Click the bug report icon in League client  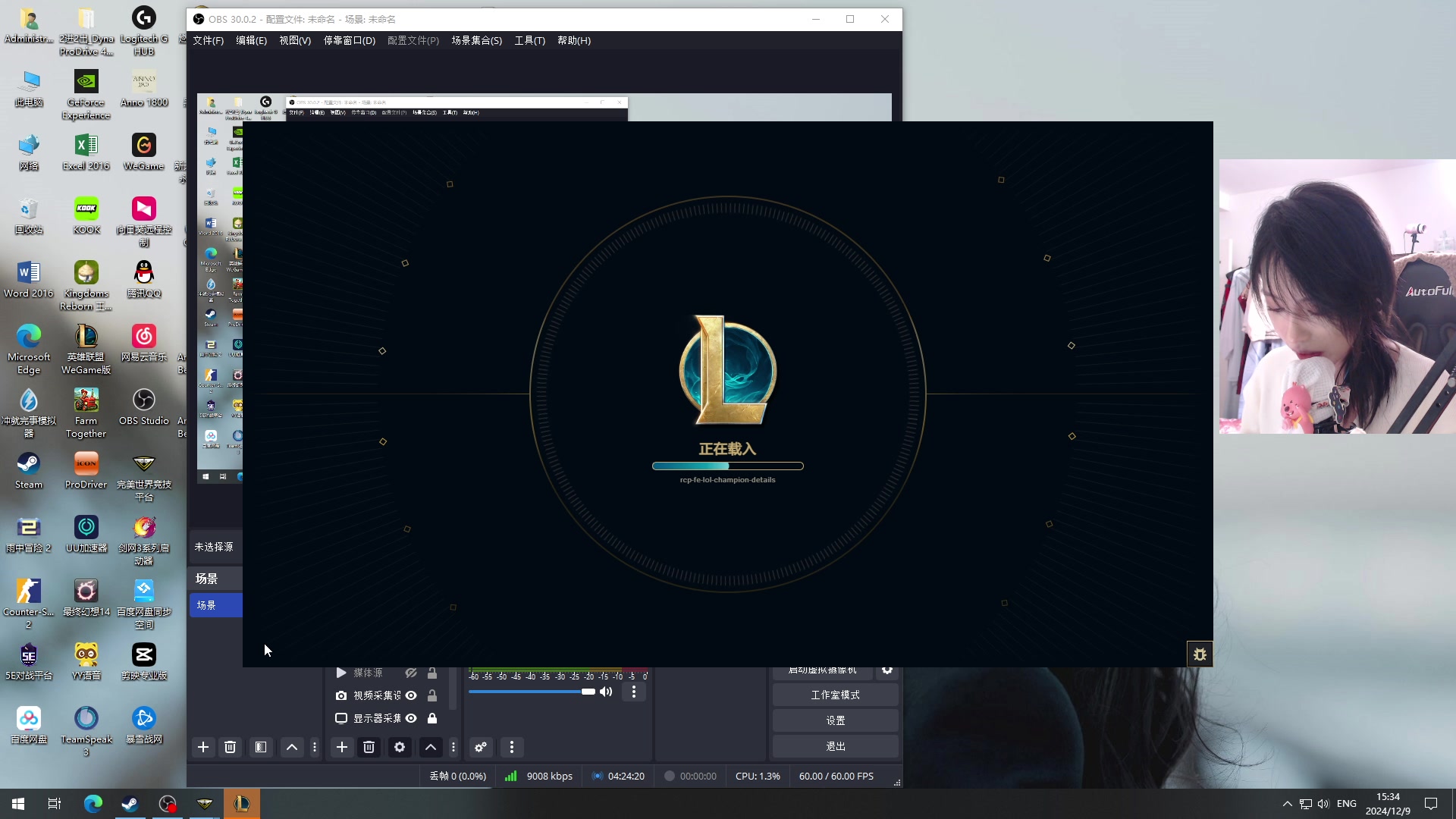(x=1200, y=654)
